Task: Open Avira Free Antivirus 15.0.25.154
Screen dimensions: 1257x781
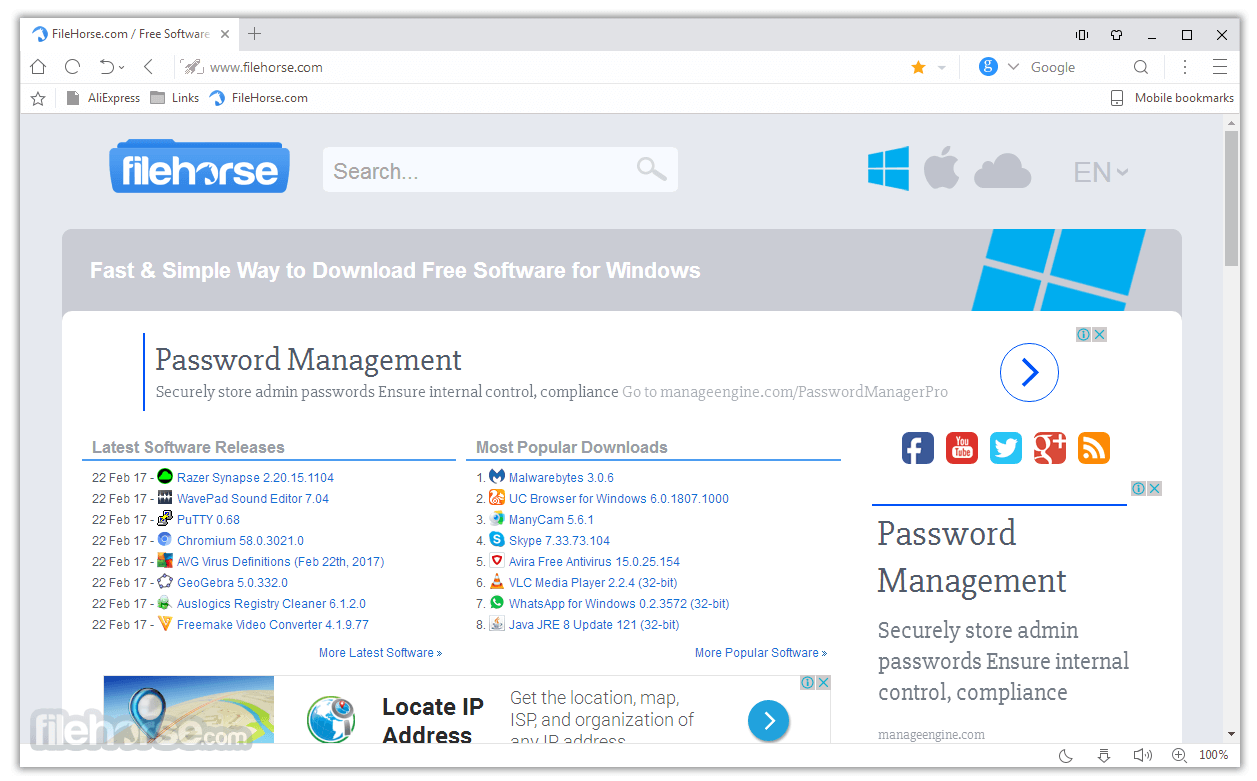Action: [x=594, y=562]
